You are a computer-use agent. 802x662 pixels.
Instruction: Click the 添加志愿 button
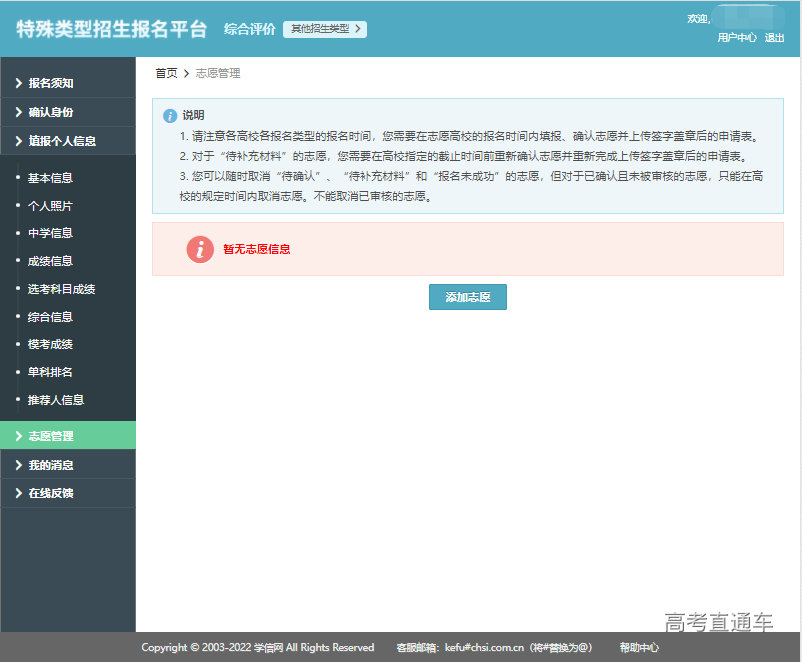point(467,297)
